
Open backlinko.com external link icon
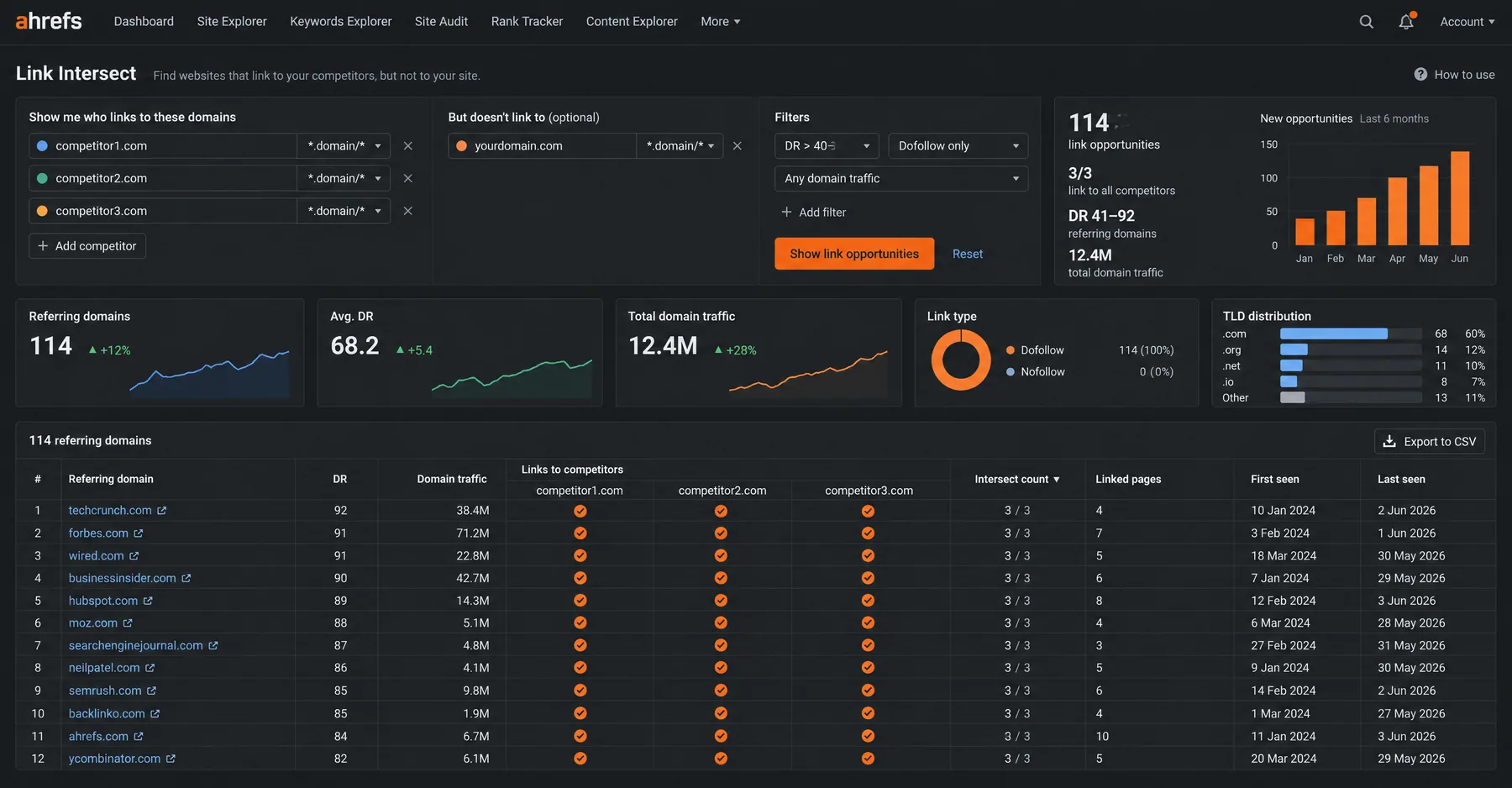coord(155,714)
